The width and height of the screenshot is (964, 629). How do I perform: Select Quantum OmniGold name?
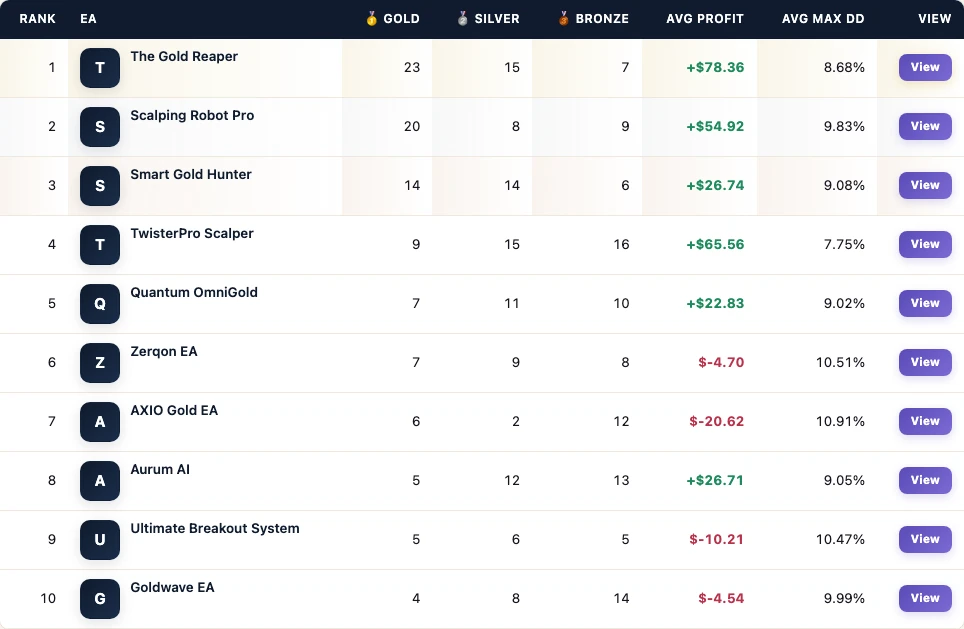[194, 293]
